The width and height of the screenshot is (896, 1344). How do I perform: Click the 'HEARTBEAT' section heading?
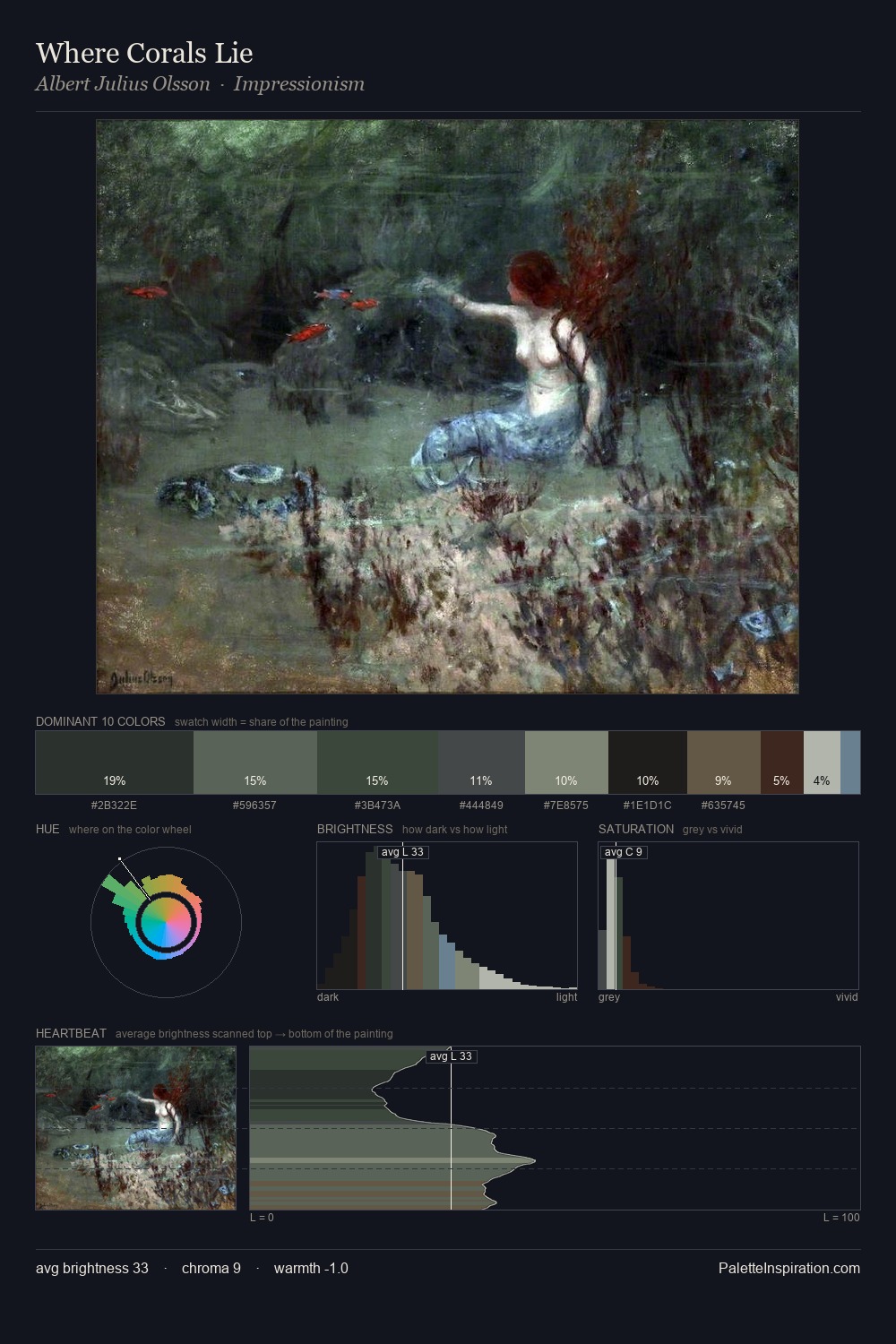[x=71, y=1033]
